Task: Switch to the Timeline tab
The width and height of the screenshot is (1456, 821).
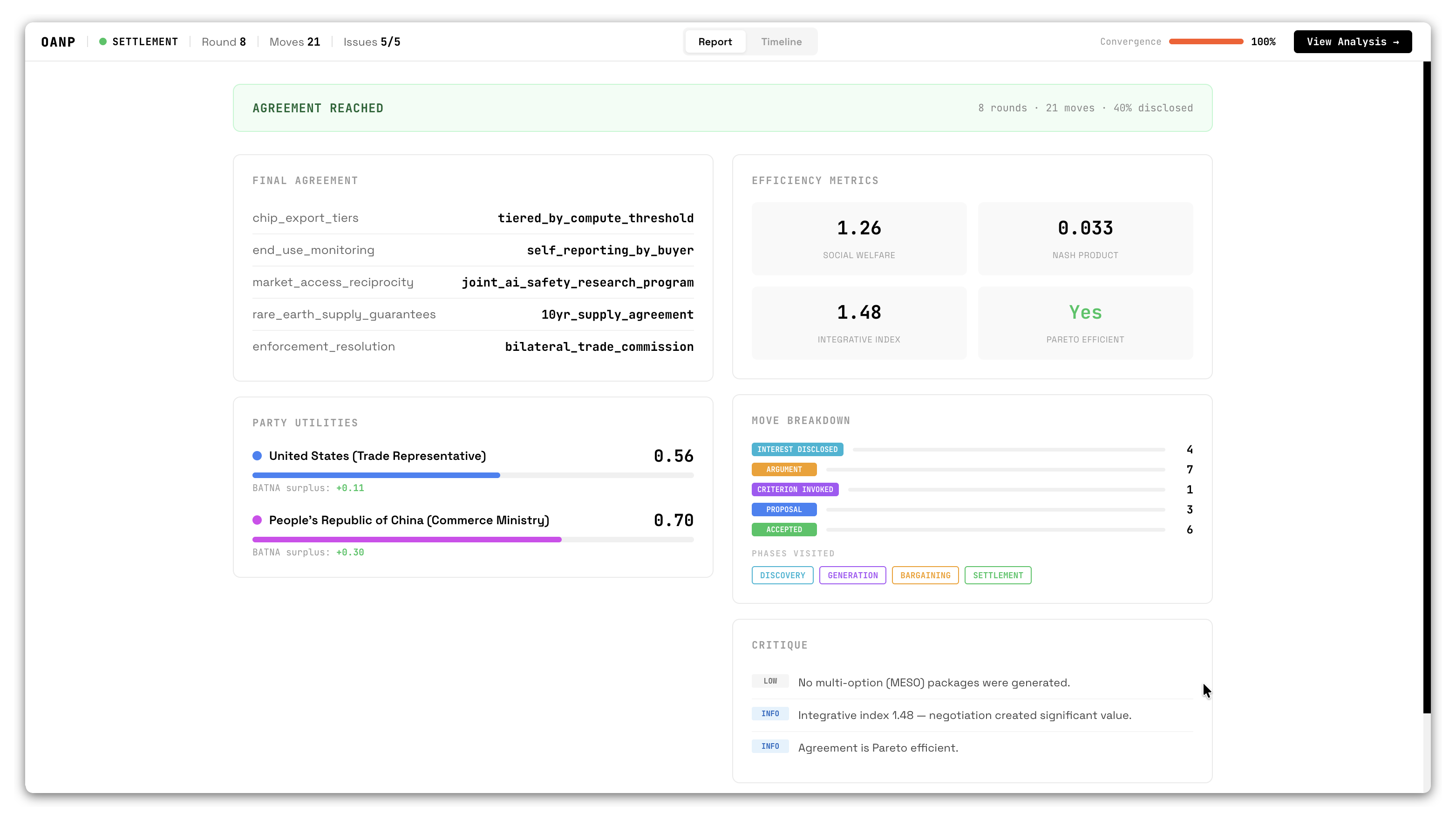Action: (x=781, y=42)
